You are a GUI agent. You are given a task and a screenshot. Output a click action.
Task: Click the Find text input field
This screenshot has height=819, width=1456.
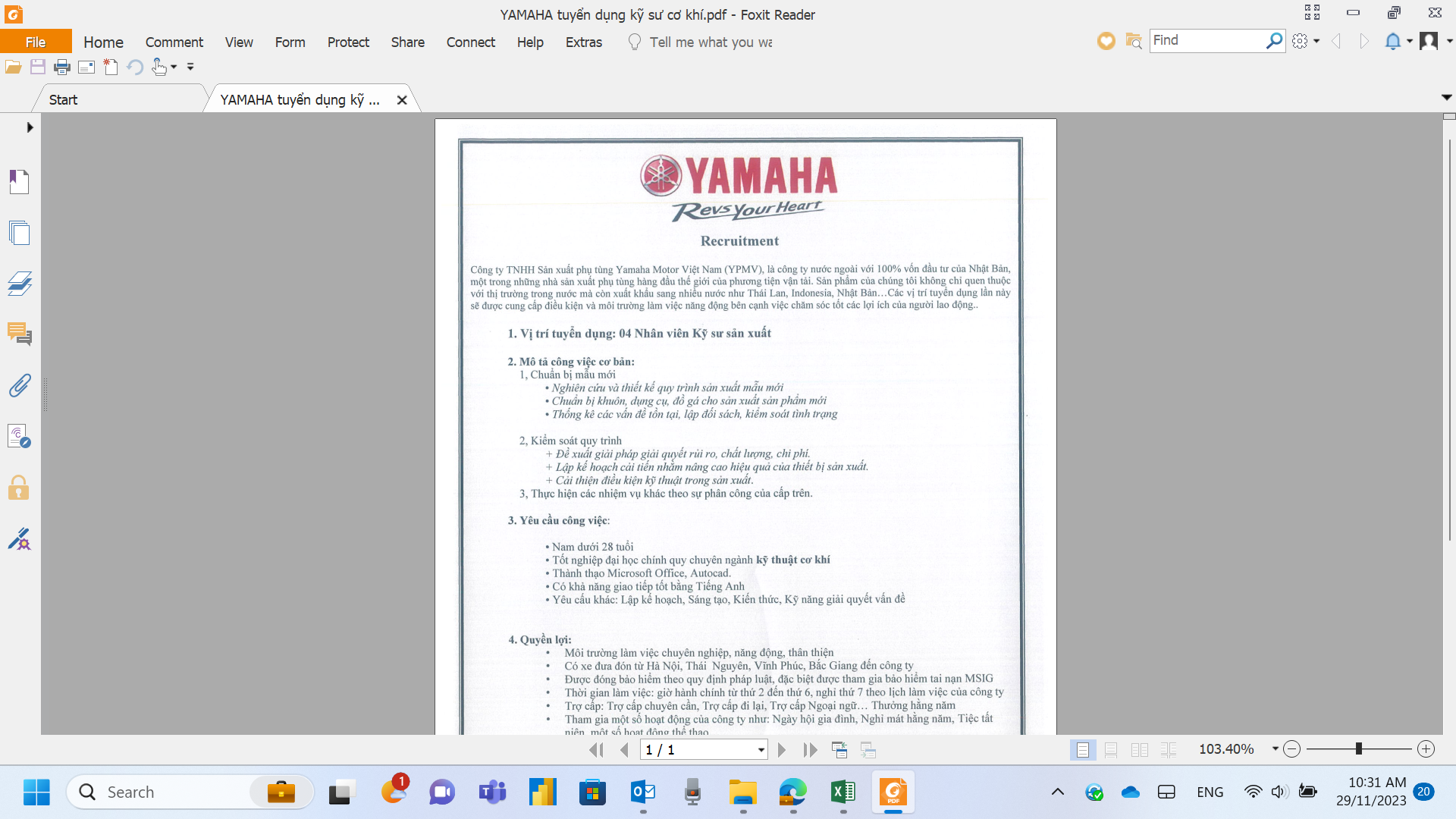[1206, 40]
